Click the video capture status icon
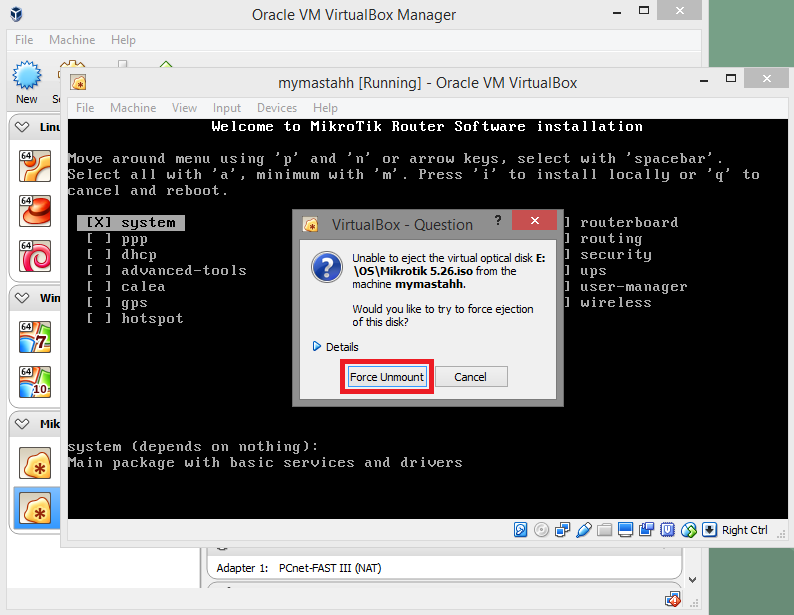 (647, 530)
